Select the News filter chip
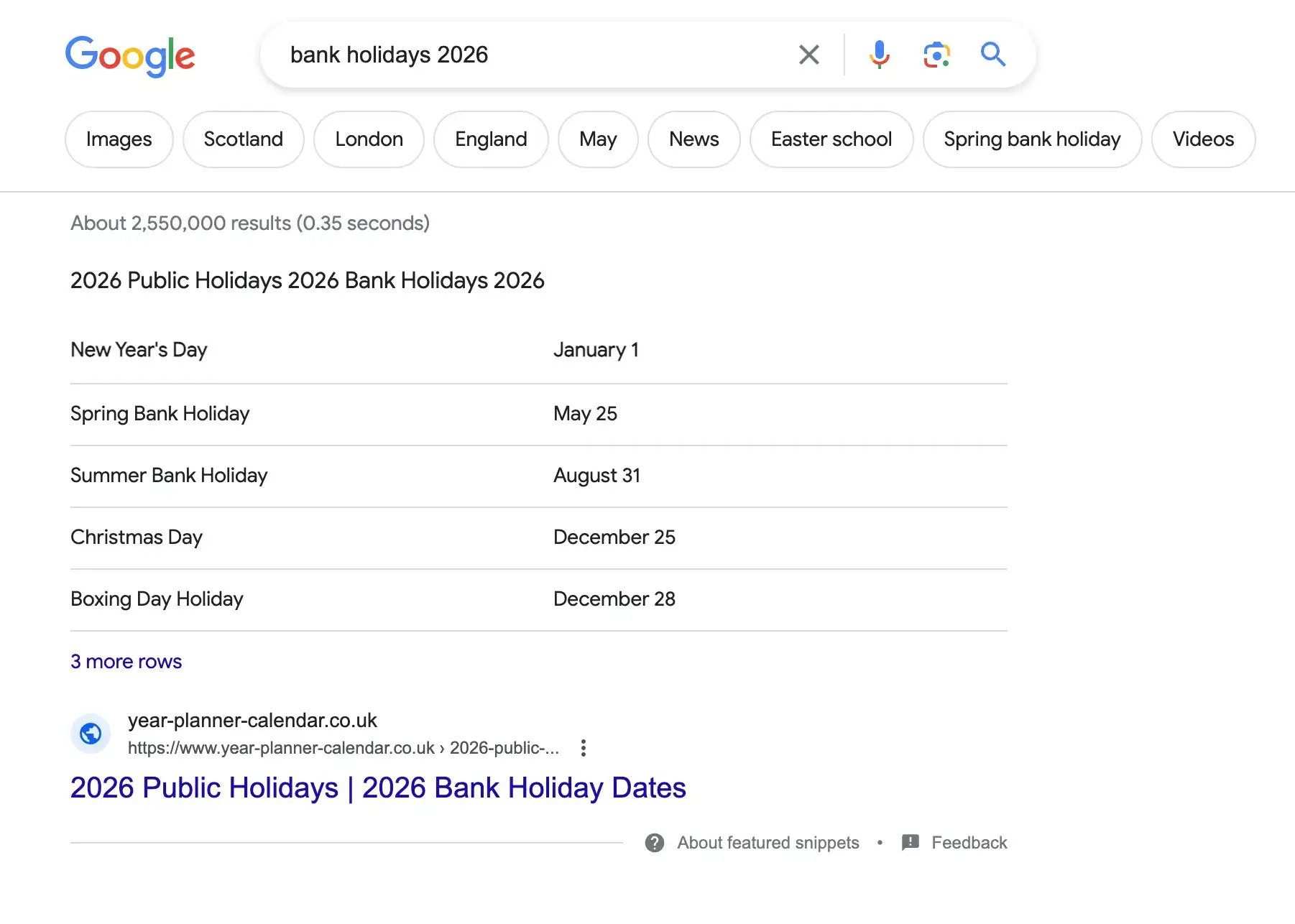 click(x=694, y=139)
